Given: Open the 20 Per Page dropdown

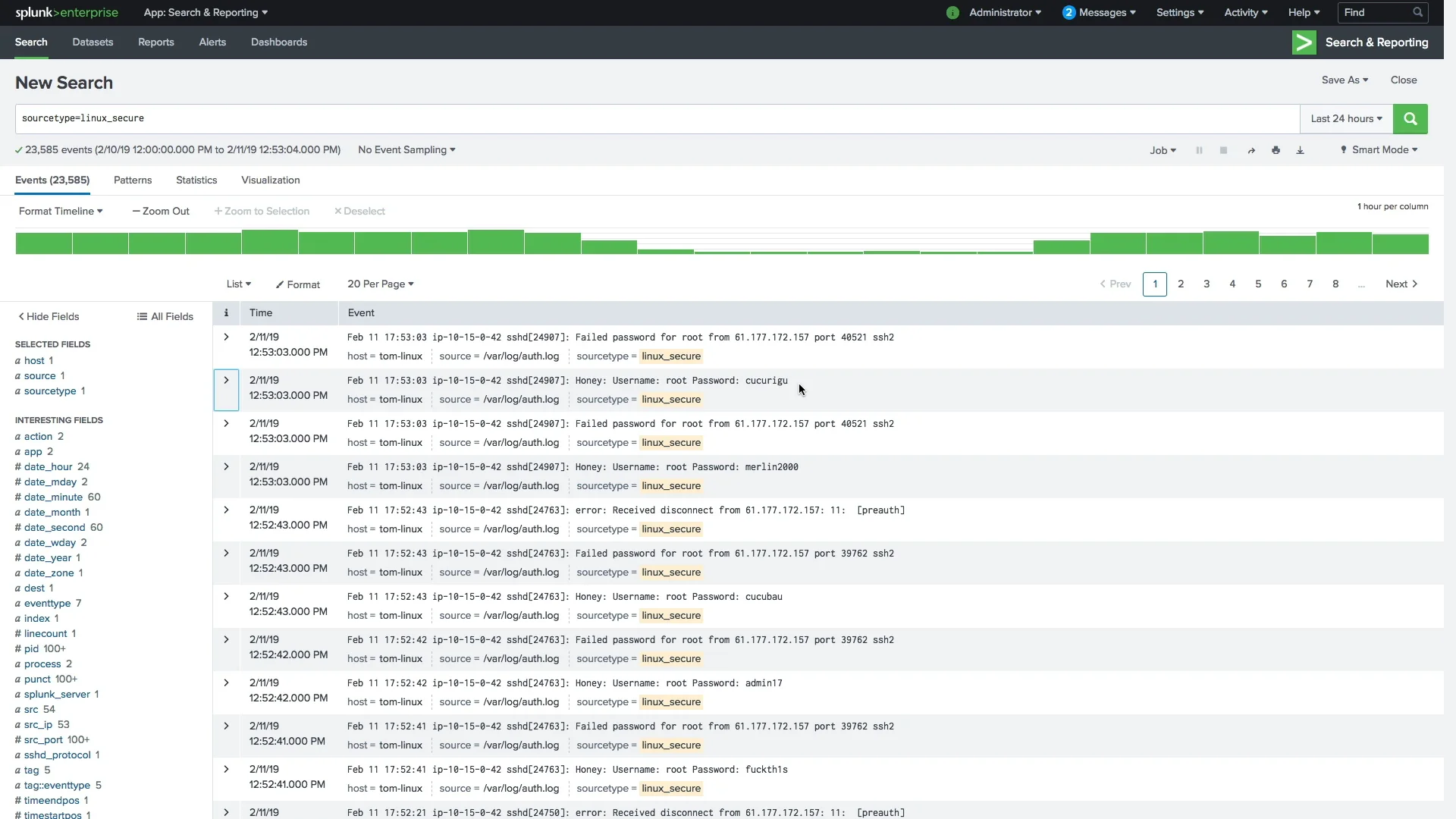Looking at the screenshot, I should [x=380, y=284].
